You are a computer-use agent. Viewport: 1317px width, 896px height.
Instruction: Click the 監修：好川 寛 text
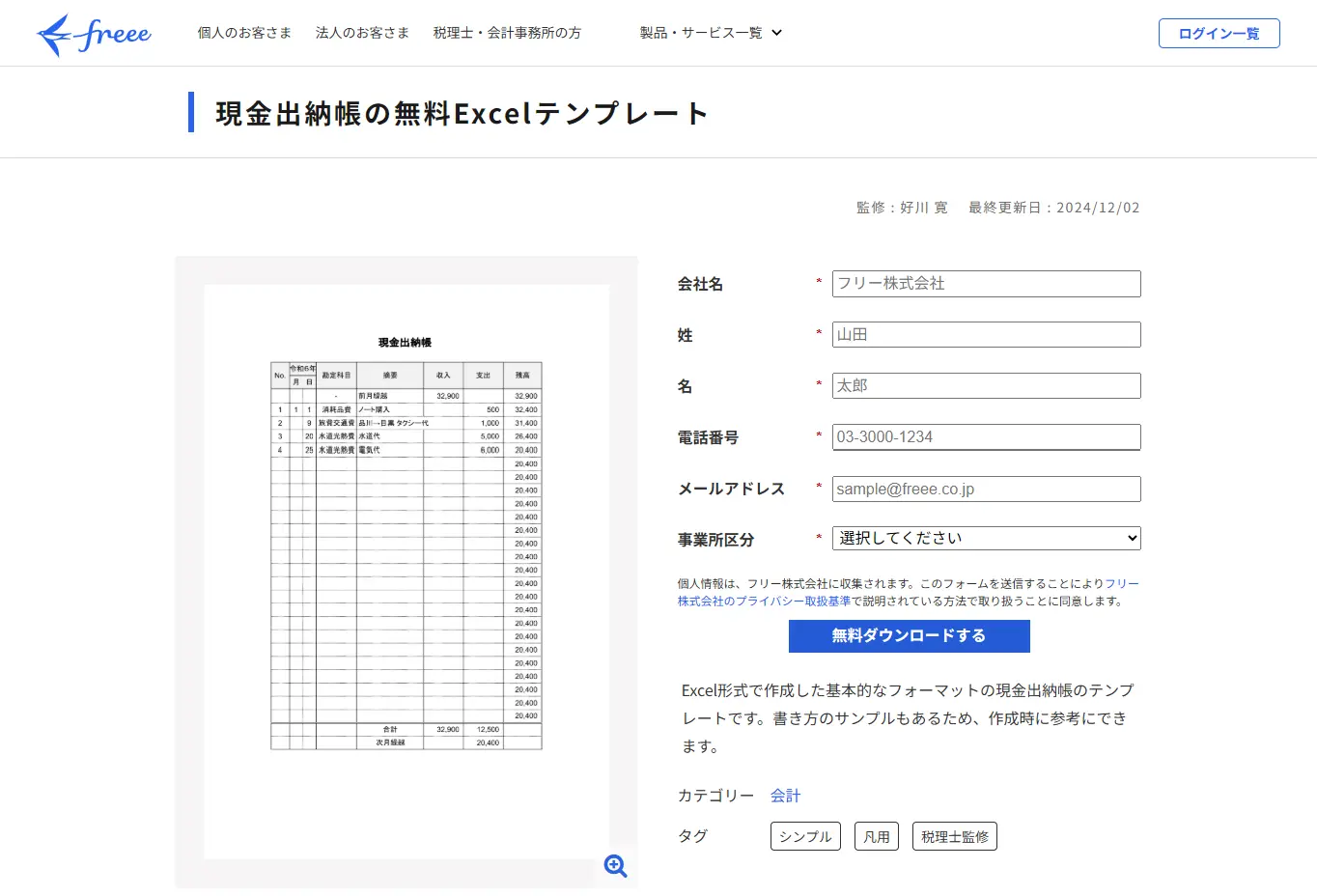(x=902, y=208)
